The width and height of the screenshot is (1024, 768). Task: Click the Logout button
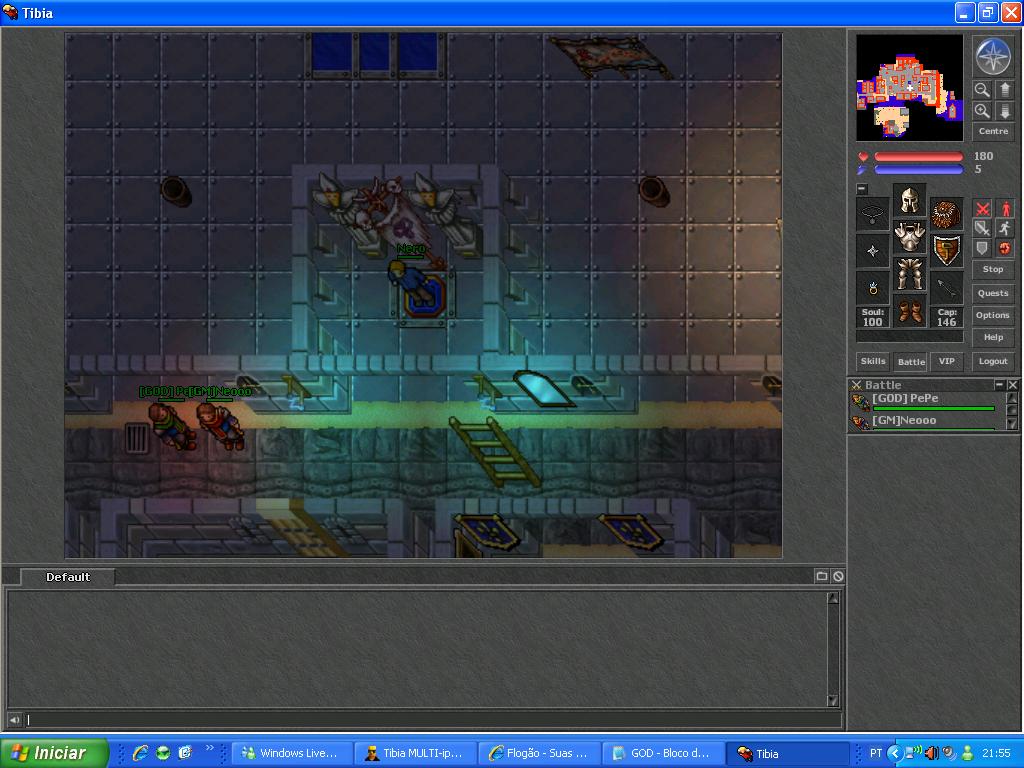(993, 361)
